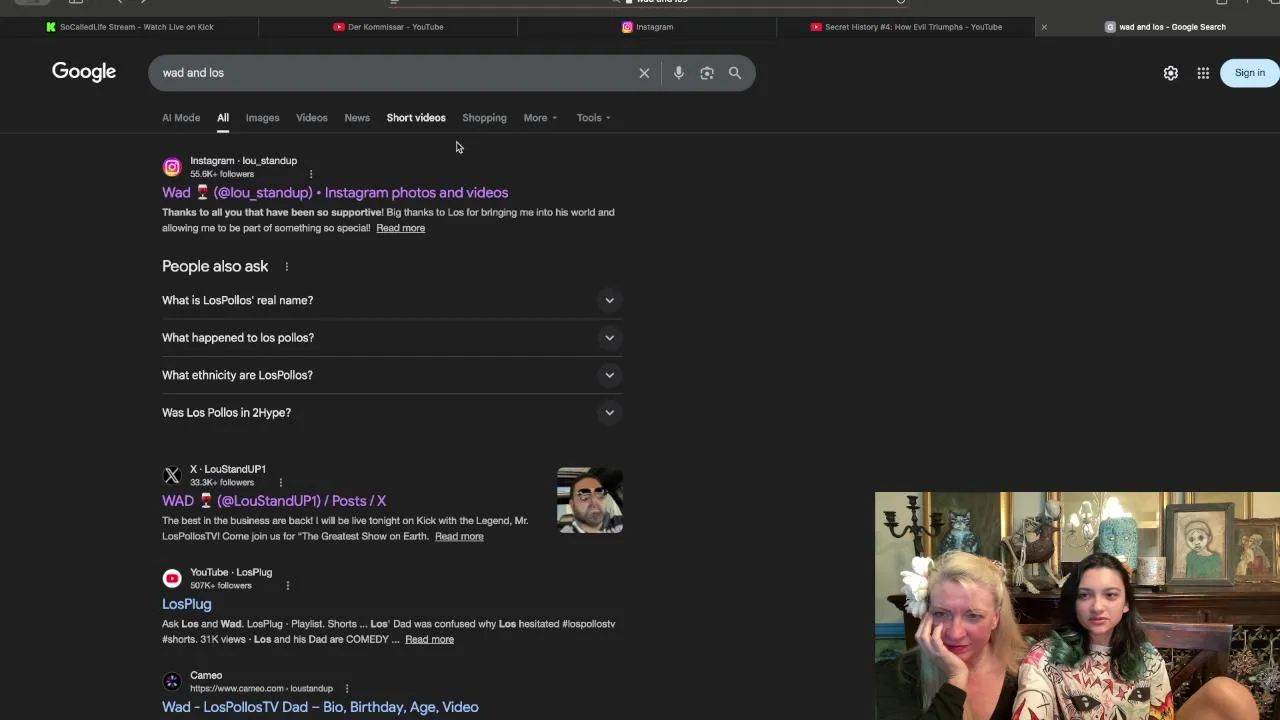Click Read more under Instagram result
This screenshot has width=1280, height=720.
point(400,228)
